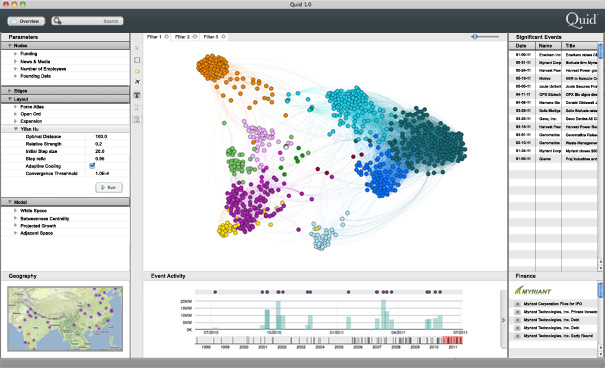Click the airplane icon in the toolbar
Viewport: 605px width, 368px height.
pyautogui.click(x=137, y=82)
